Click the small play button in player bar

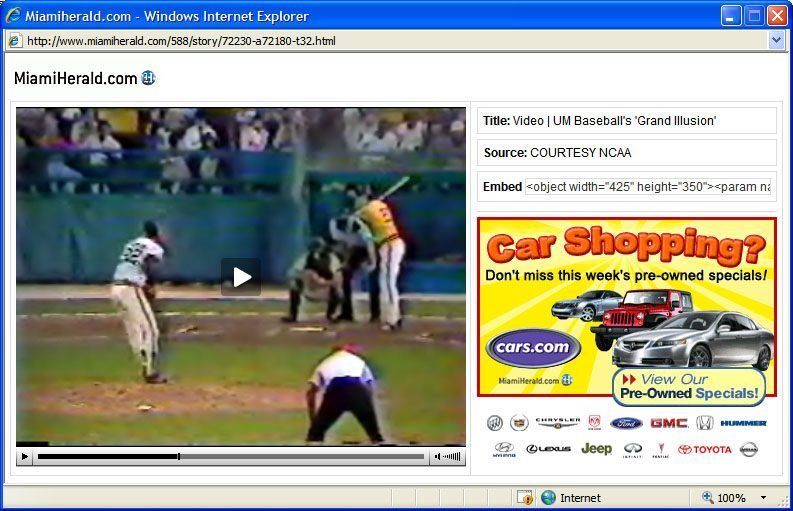point(25,457)
